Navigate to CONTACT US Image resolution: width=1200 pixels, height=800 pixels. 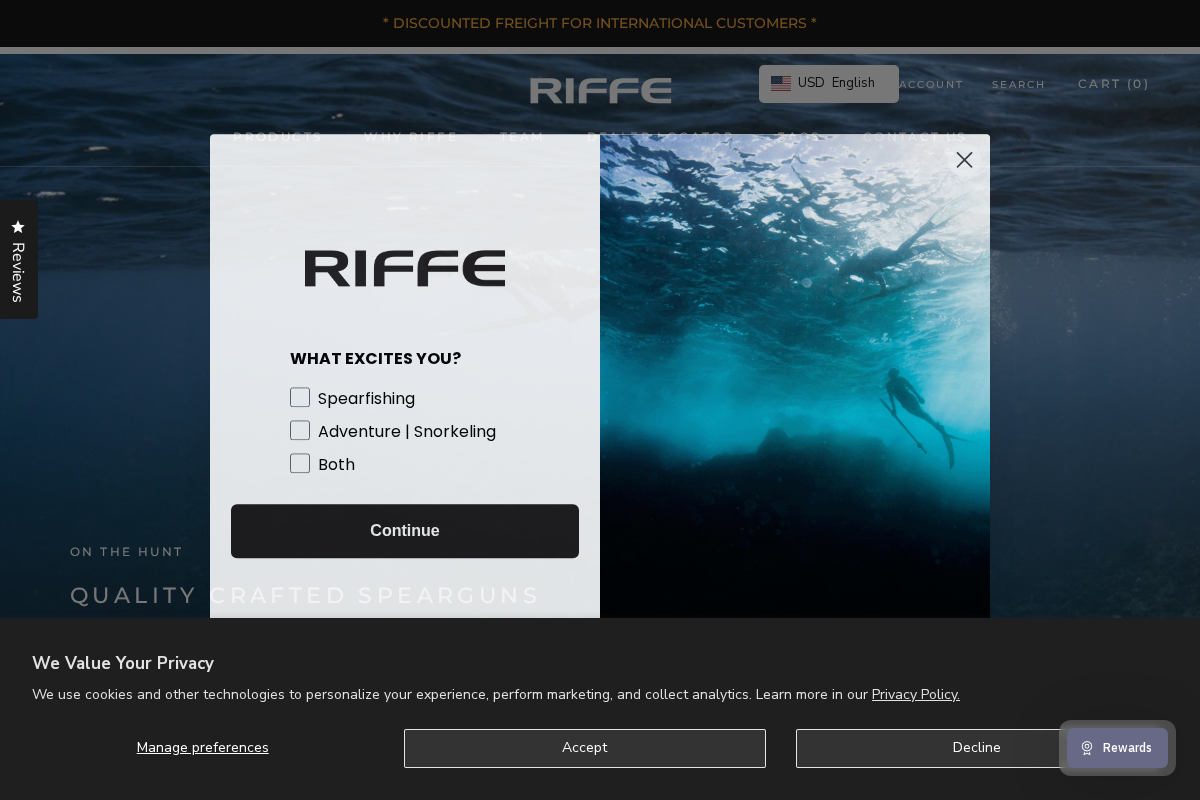click(x=915, y=137)
